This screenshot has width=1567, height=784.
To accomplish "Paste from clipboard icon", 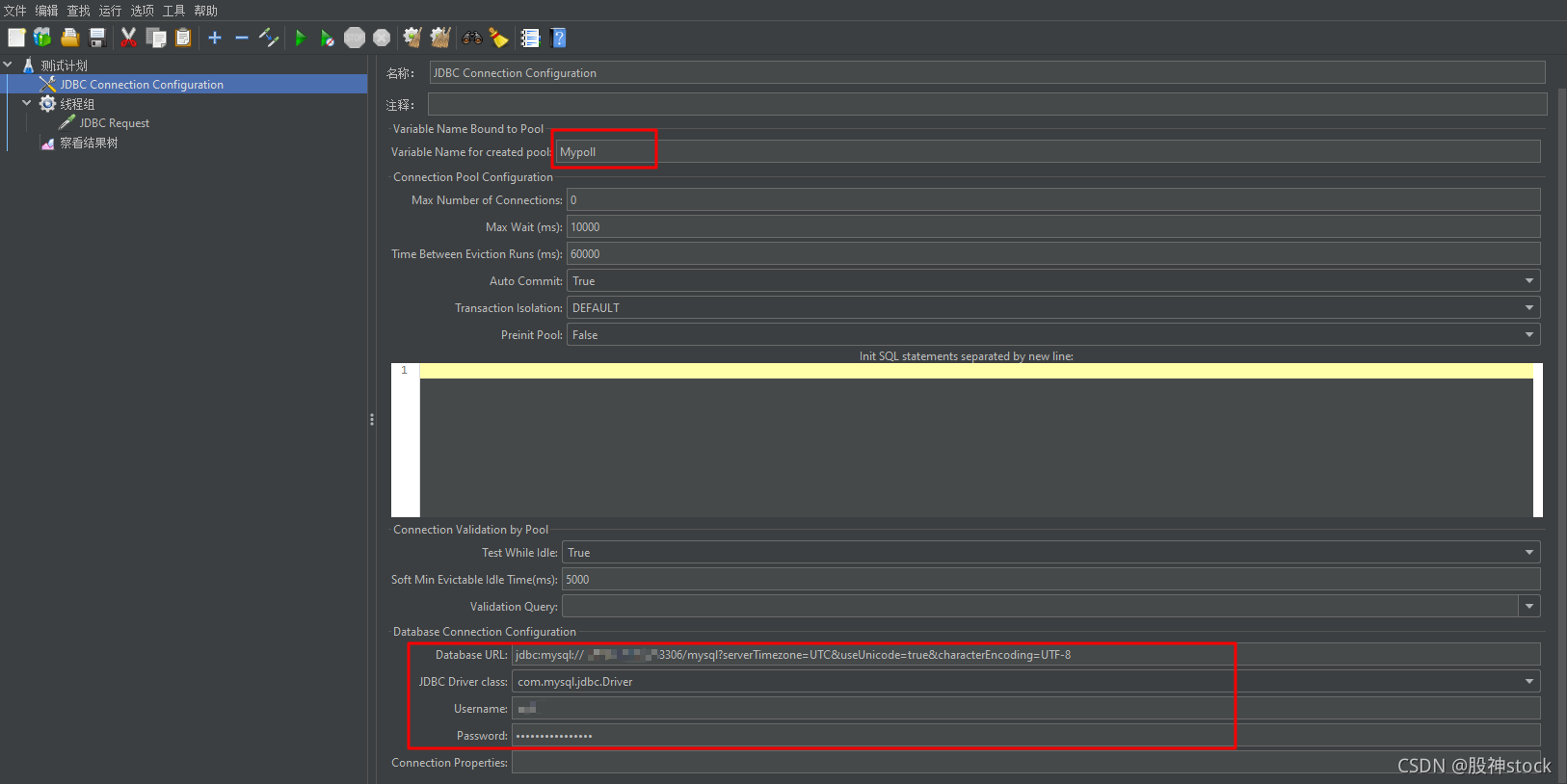I will pos(183,38).
